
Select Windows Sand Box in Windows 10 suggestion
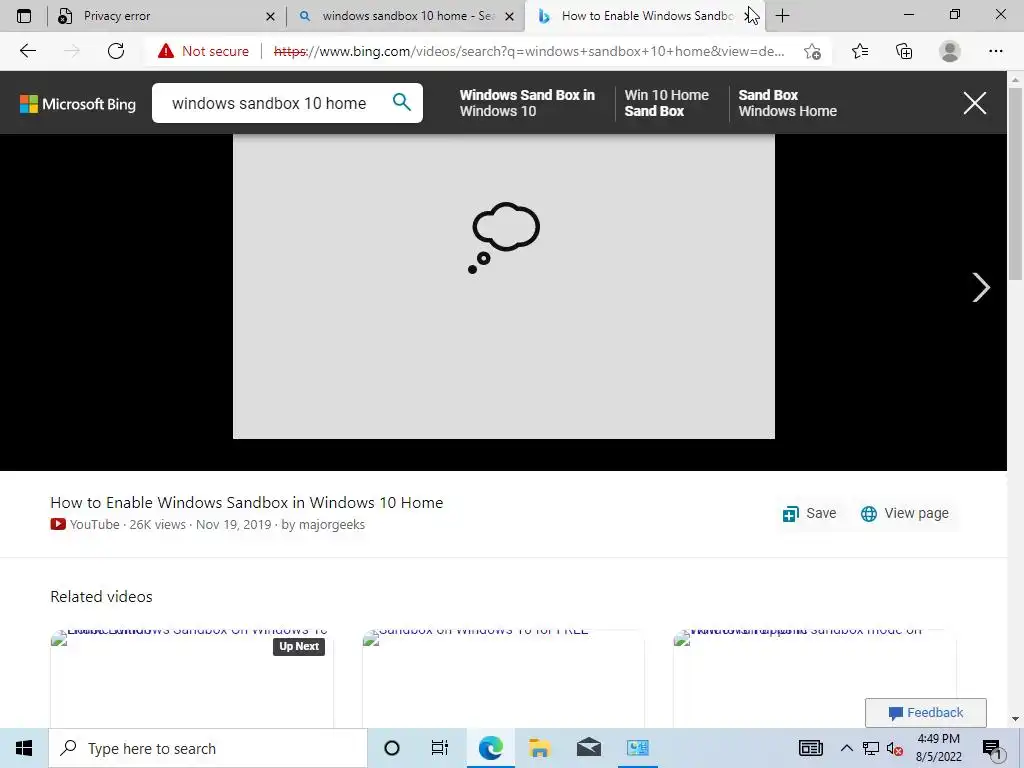[x=527, y=103]
